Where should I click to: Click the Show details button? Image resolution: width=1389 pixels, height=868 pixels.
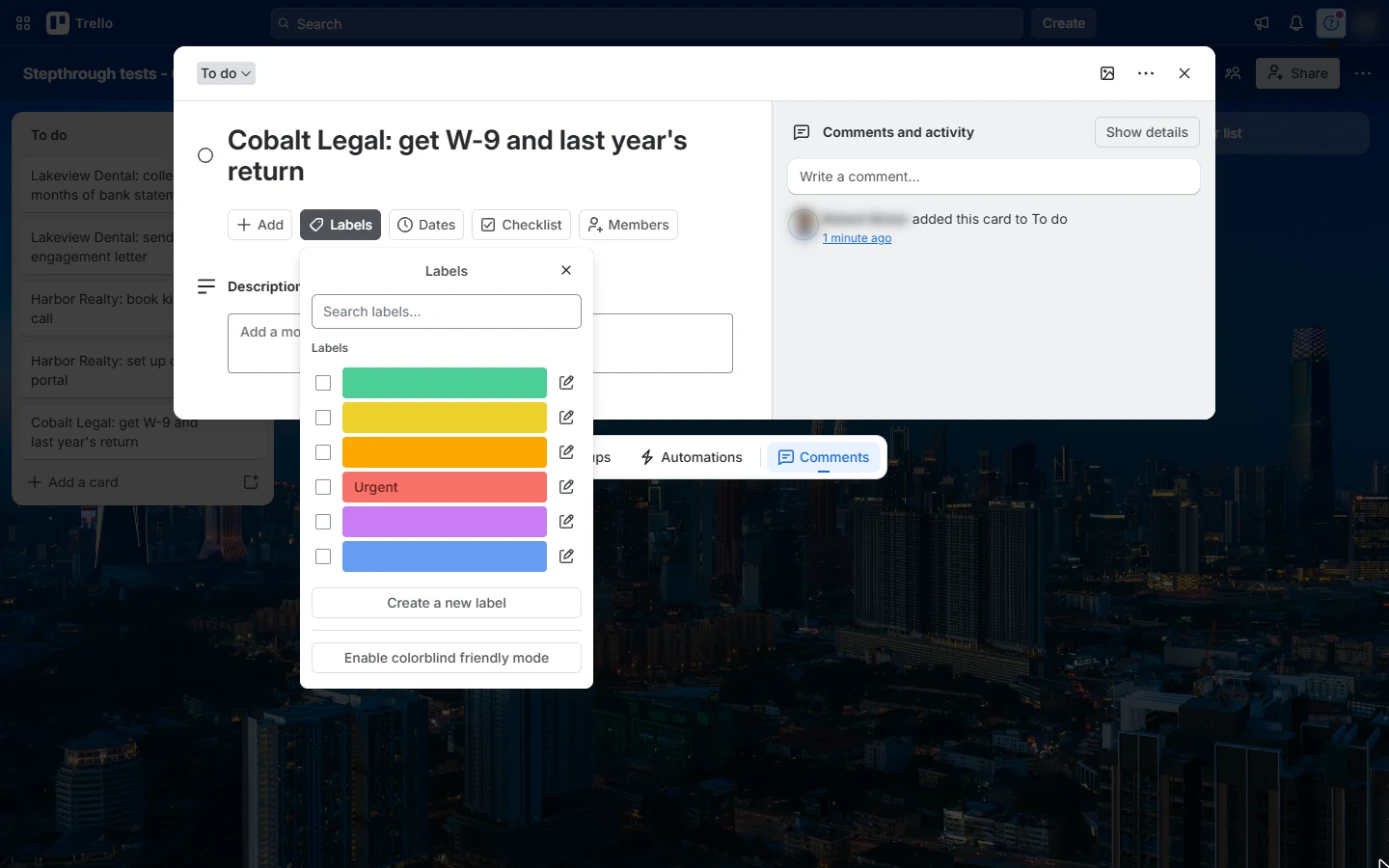pyautogui.click(x=1147, y=132)
